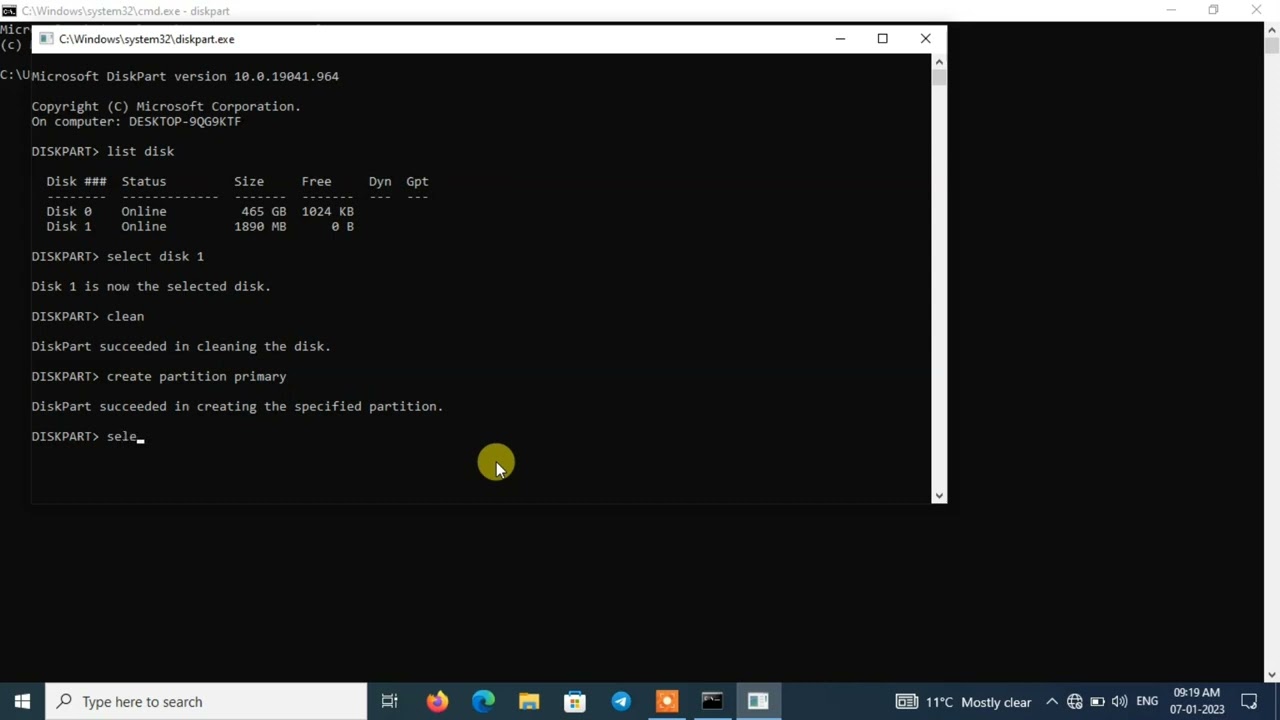This screenshot has height=720, width=1280.
Task: Click the 'Disk 0' row in the table
Action: click(200, 211)
